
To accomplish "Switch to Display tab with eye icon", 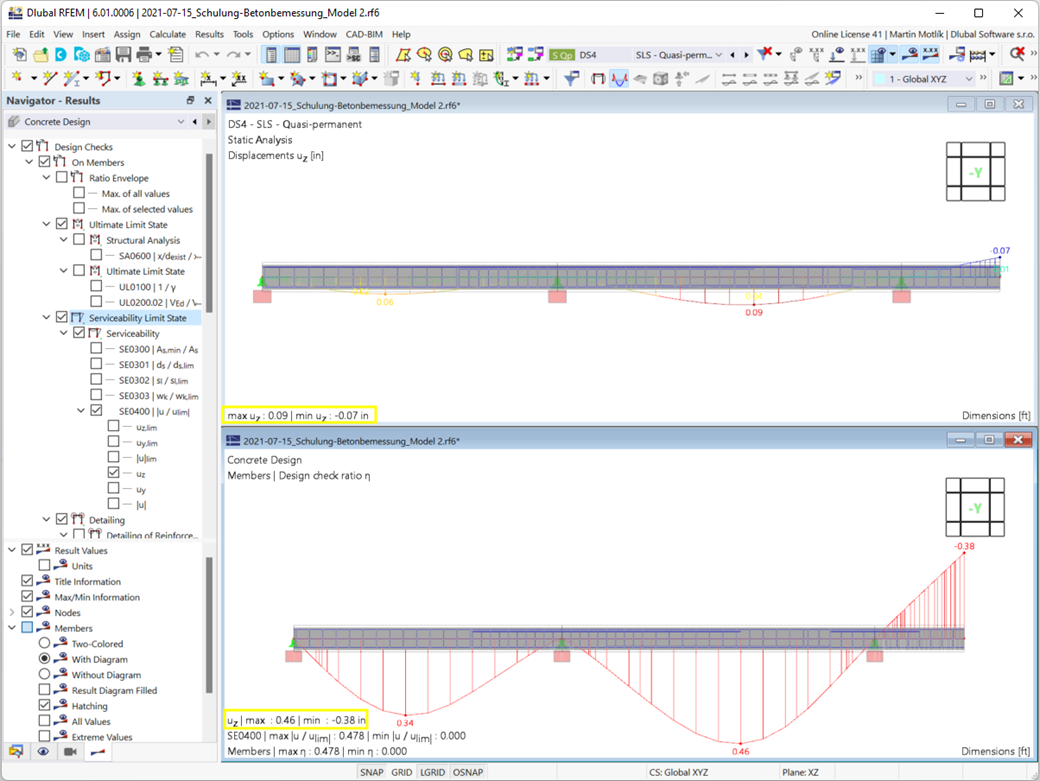I will click(x=43, y=751).
